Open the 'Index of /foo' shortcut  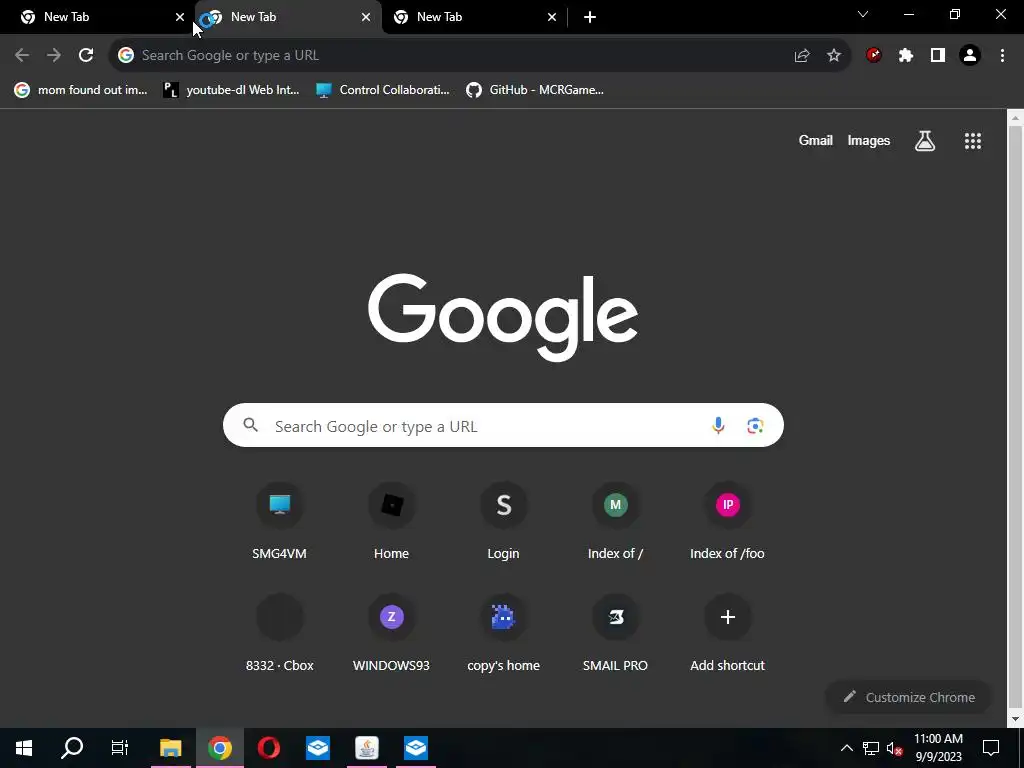(728, 523)
